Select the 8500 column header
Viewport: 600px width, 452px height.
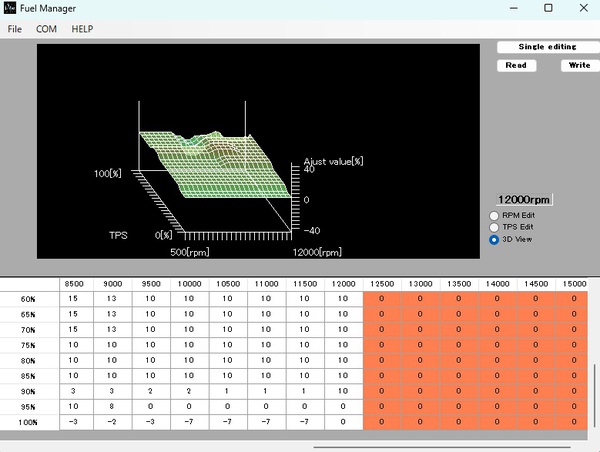(74, 284)
